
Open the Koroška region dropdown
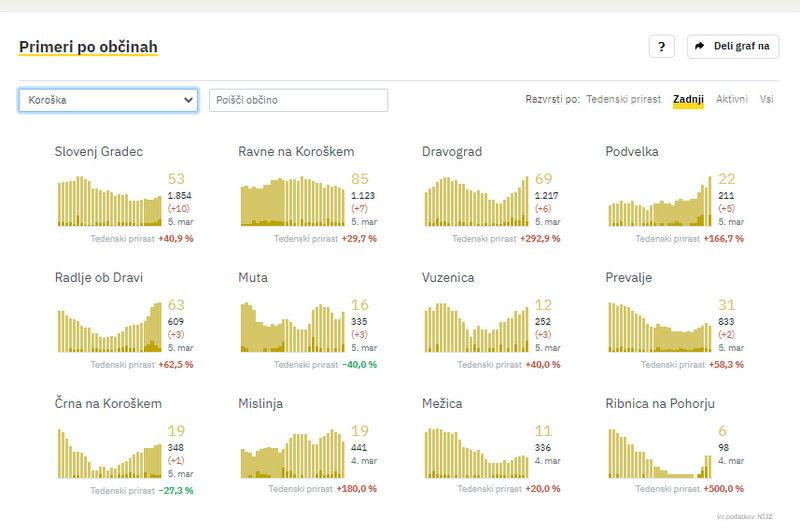(108, 100)
